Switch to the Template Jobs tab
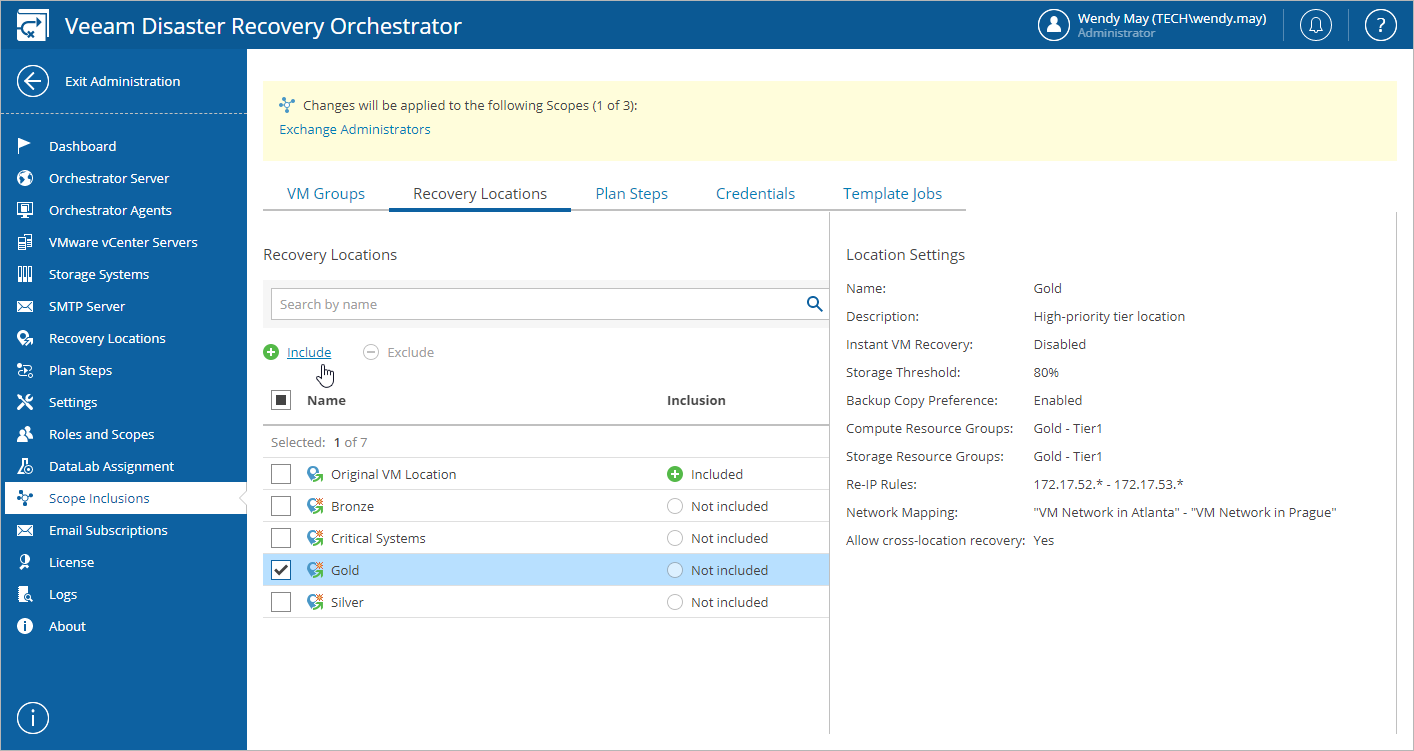The width and height of the screenshot is (1414, 751). pyautogui.click(x=893, y=194)
